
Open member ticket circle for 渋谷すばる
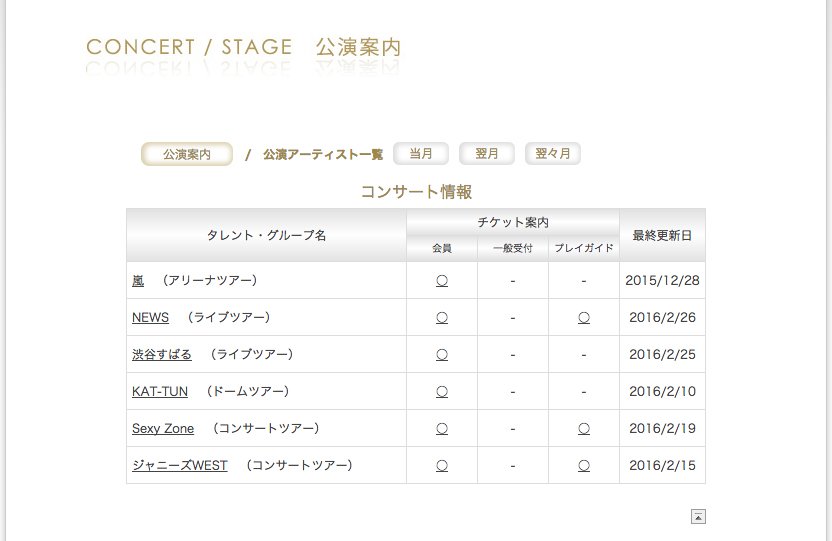[441, 354]
